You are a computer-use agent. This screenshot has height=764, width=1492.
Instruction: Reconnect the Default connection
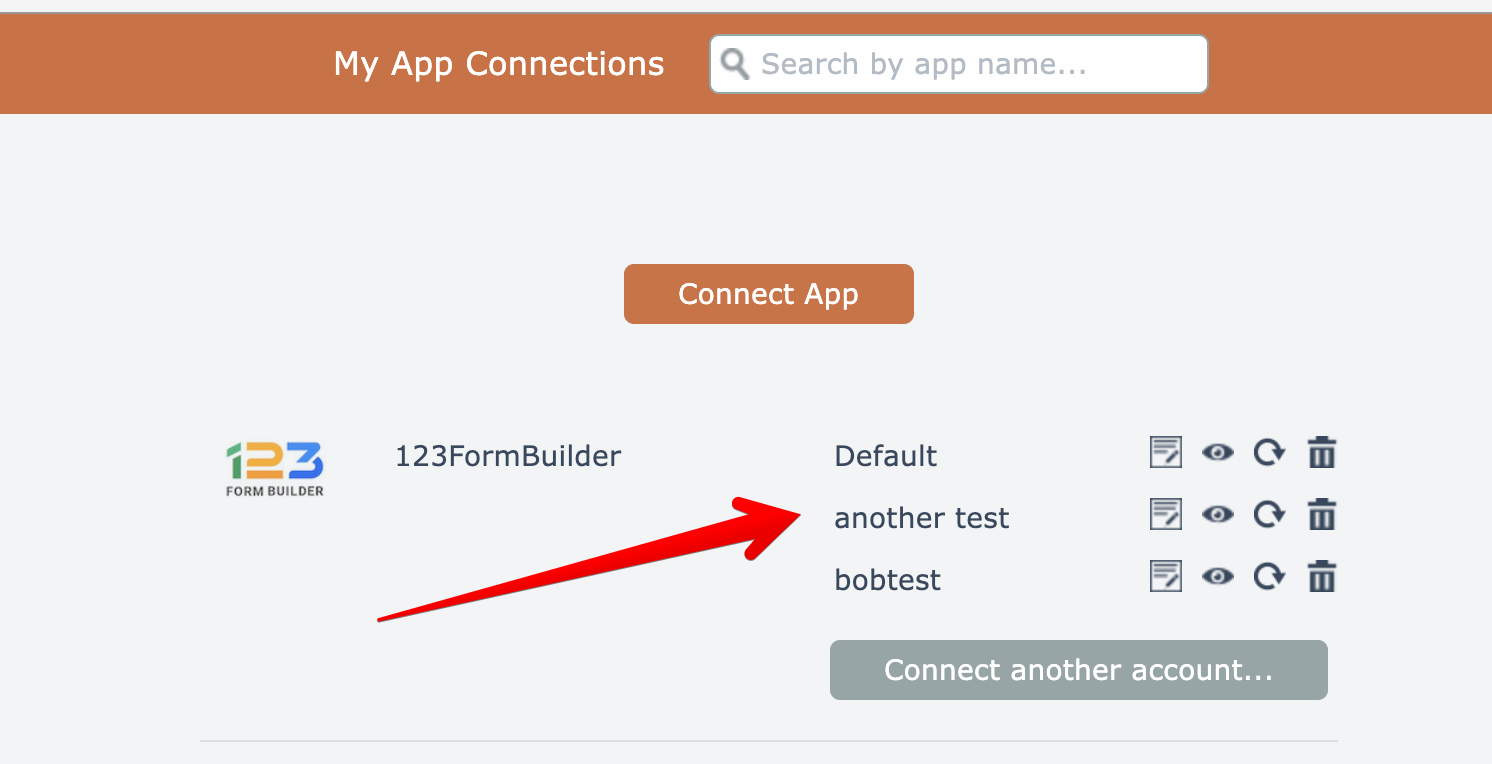click(1269, 453)
